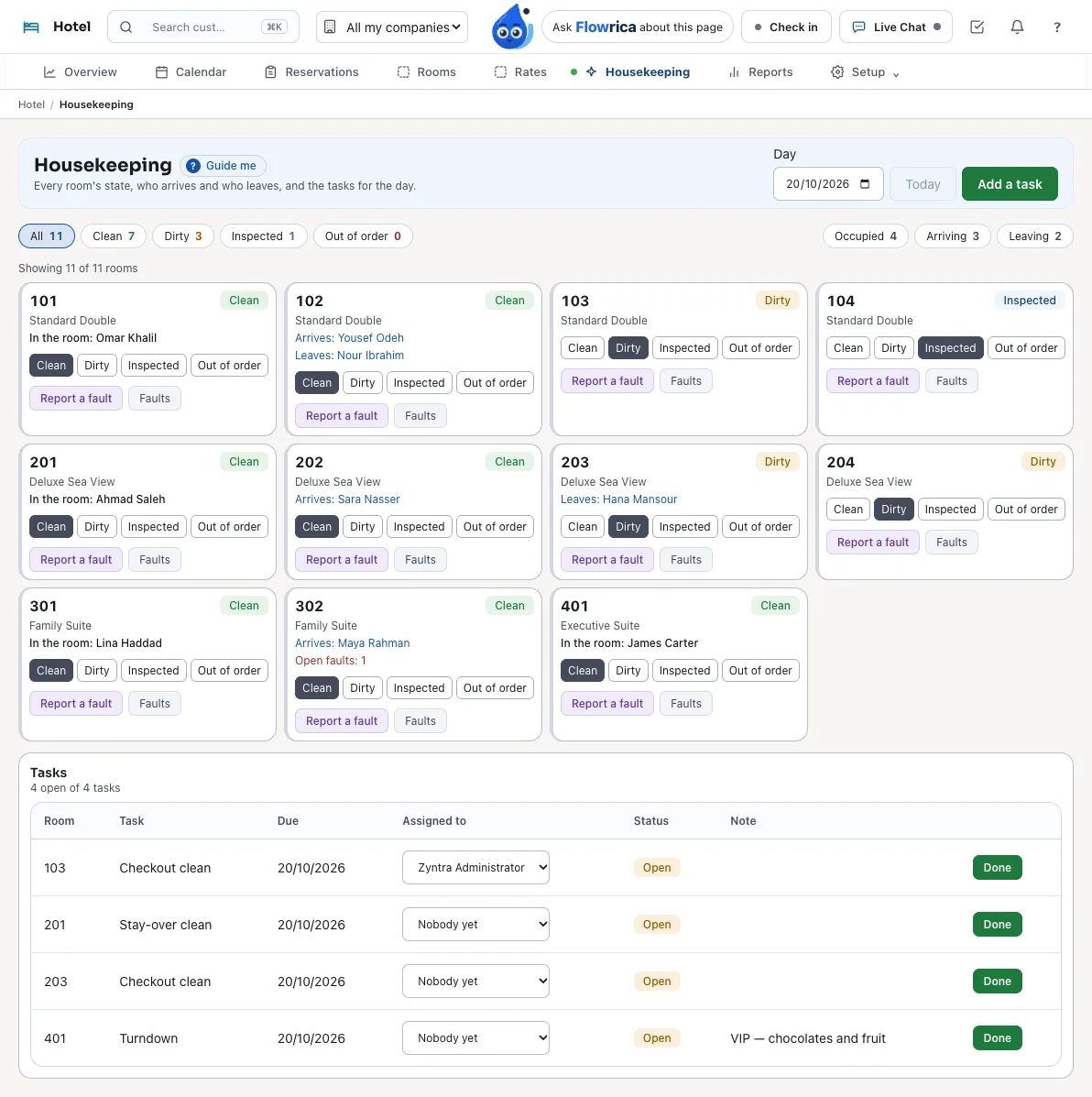
Task: Report a fault for room 204
Action: point(873,543)
